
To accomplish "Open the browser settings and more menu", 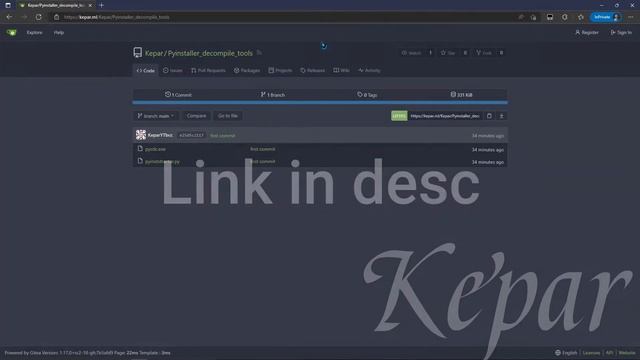I will coord(631,17).
